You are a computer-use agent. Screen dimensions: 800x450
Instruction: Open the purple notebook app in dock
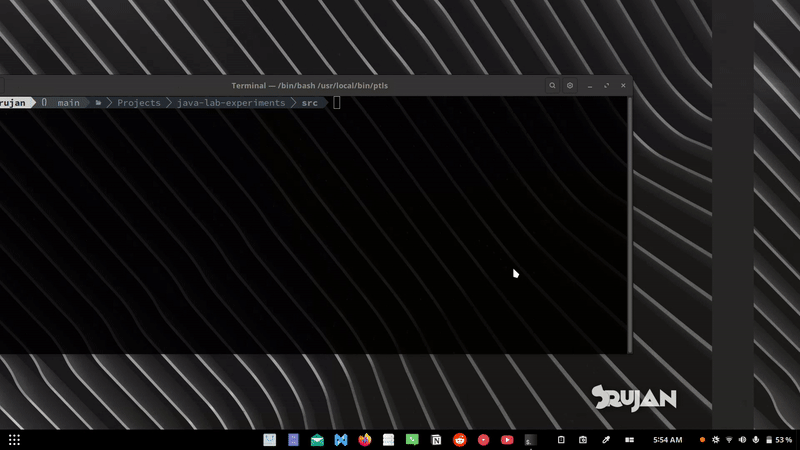tap(293, 440)
